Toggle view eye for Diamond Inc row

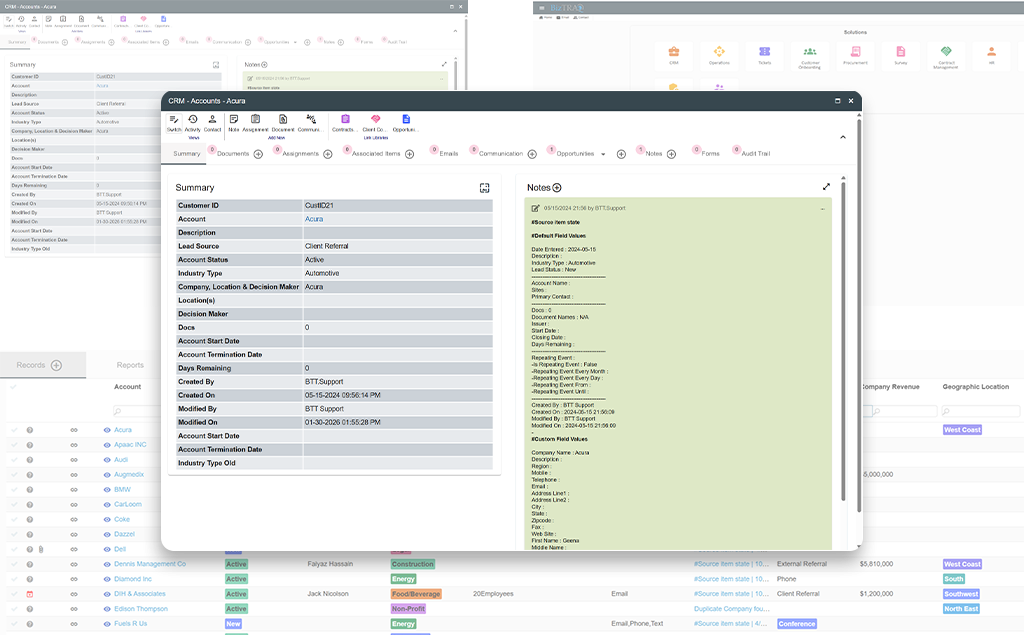click(x=107, y=579)
